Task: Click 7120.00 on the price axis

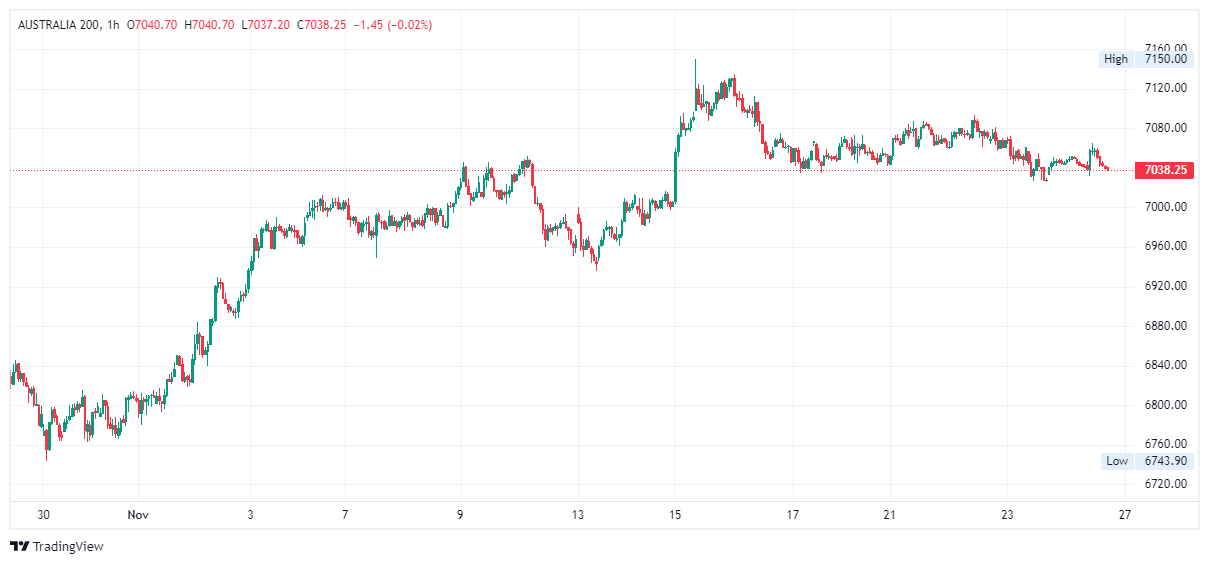Action: coord(1166,88)
